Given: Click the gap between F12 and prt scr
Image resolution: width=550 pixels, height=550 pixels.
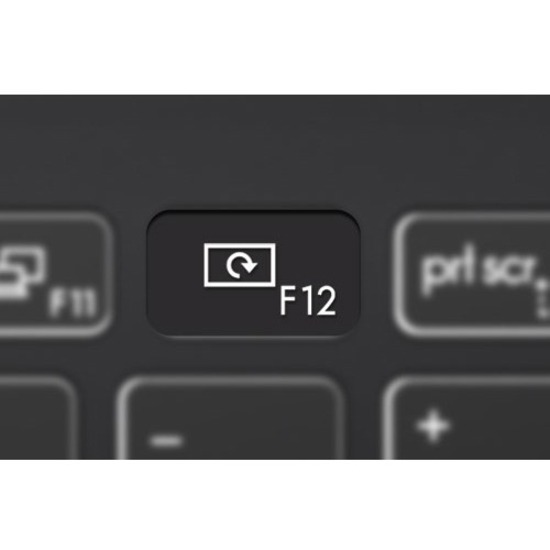Looking at the screenshot, I should [x=377, y=274].
